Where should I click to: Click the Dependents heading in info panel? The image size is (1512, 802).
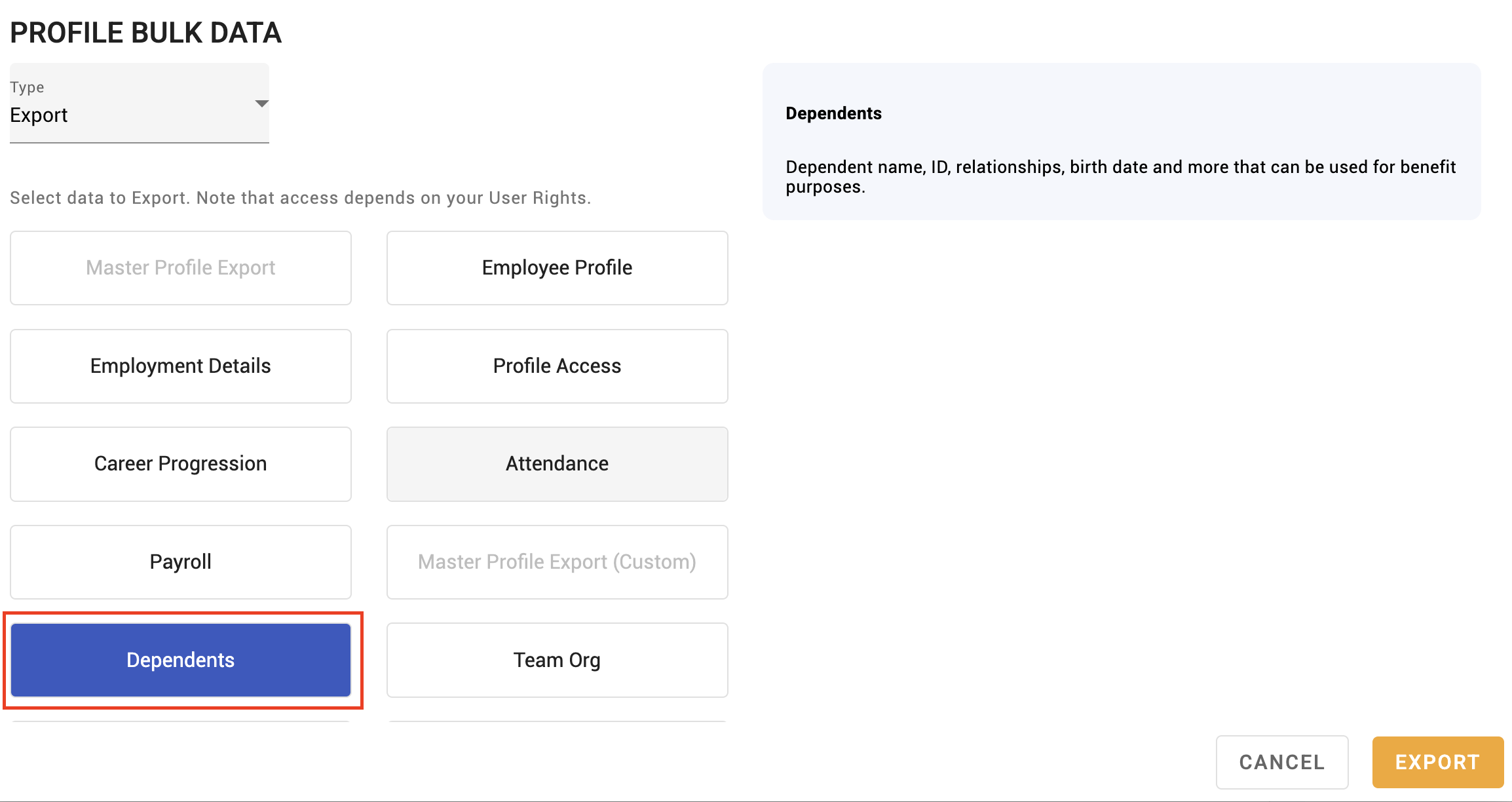833,113
